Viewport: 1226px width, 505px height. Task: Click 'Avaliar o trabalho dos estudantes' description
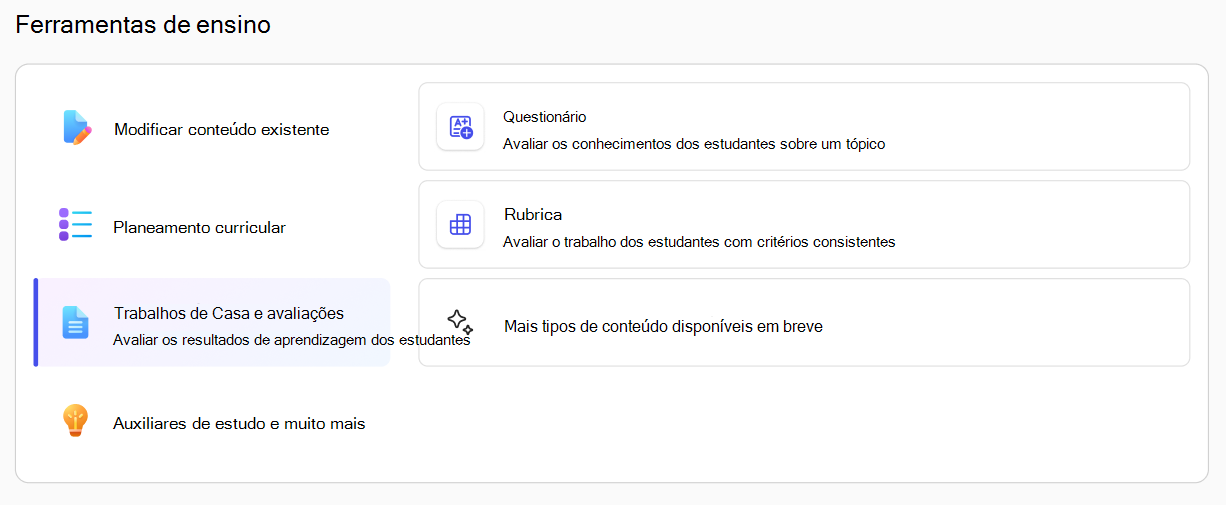tap(699, 241)
